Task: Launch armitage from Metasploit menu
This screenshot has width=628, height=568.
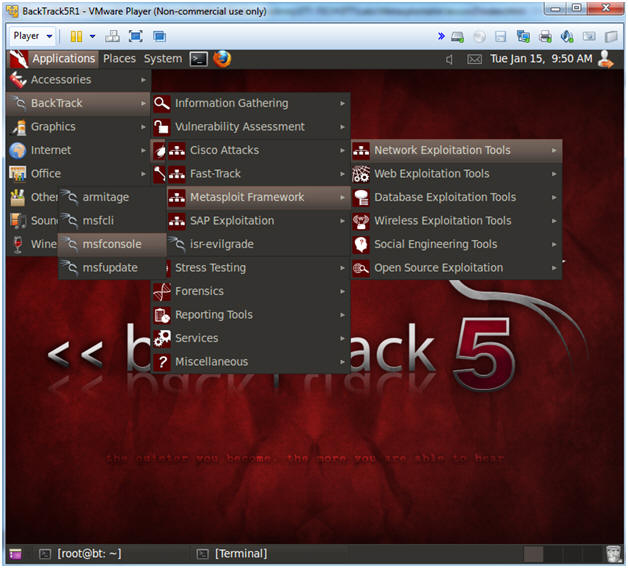Action: pos(112,197)
